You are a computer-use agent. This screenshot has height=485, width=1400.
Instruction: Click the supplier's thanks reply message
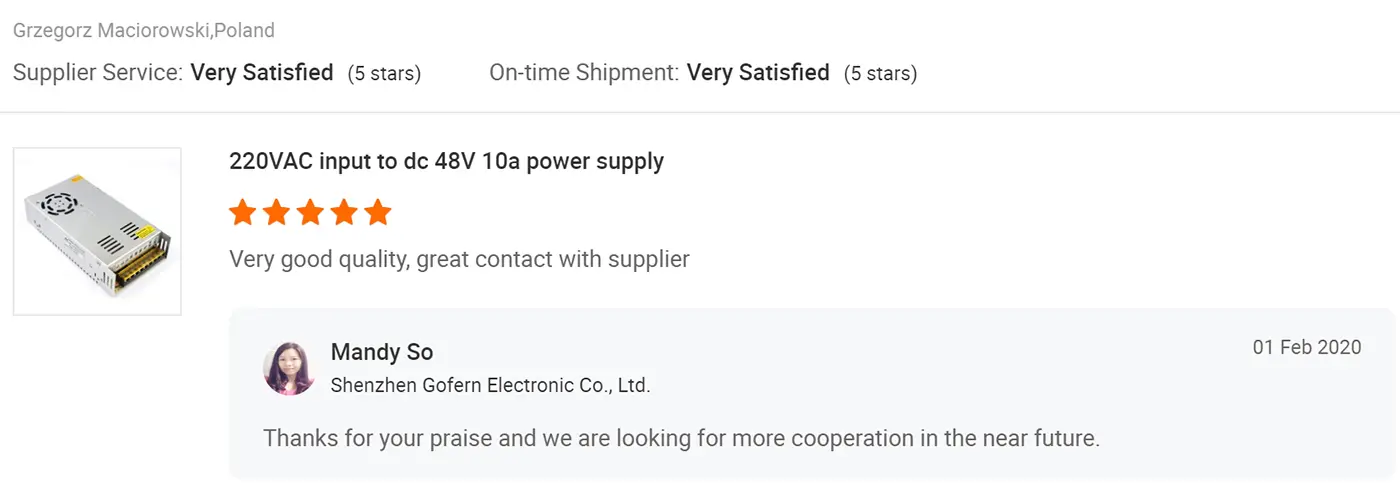click(681, 439)
